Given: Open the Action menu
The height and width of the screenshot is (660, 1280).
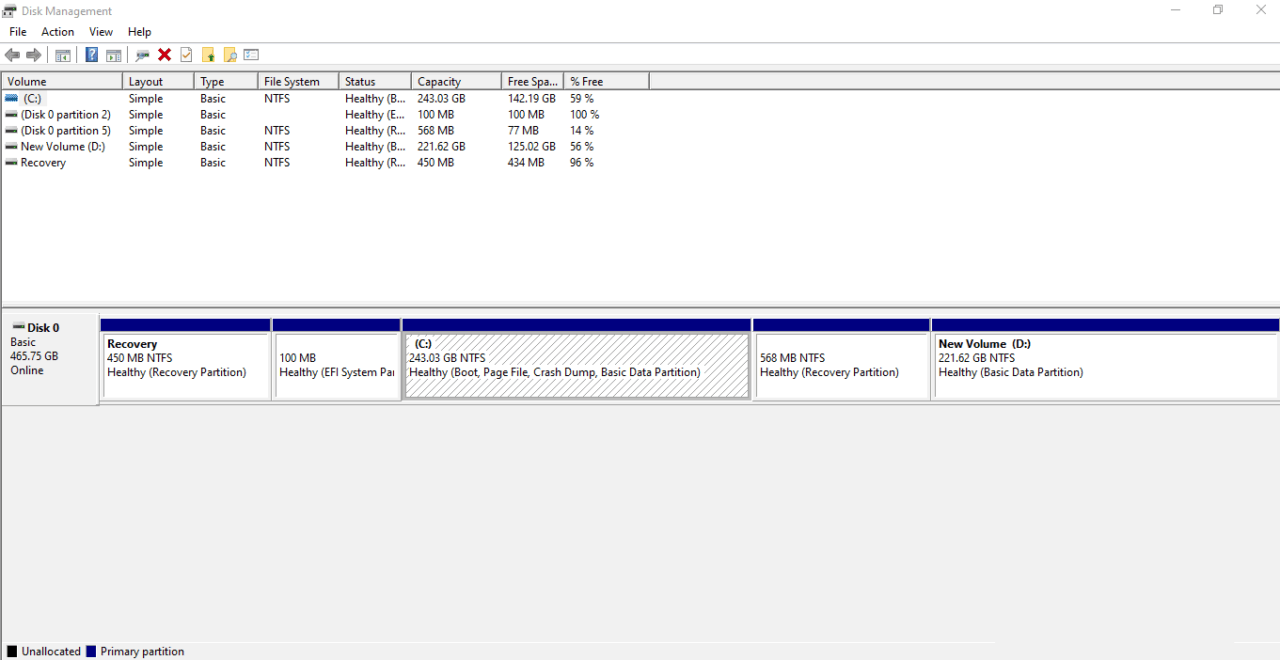Looking at the screenshot, I should (x=58, y=32).
